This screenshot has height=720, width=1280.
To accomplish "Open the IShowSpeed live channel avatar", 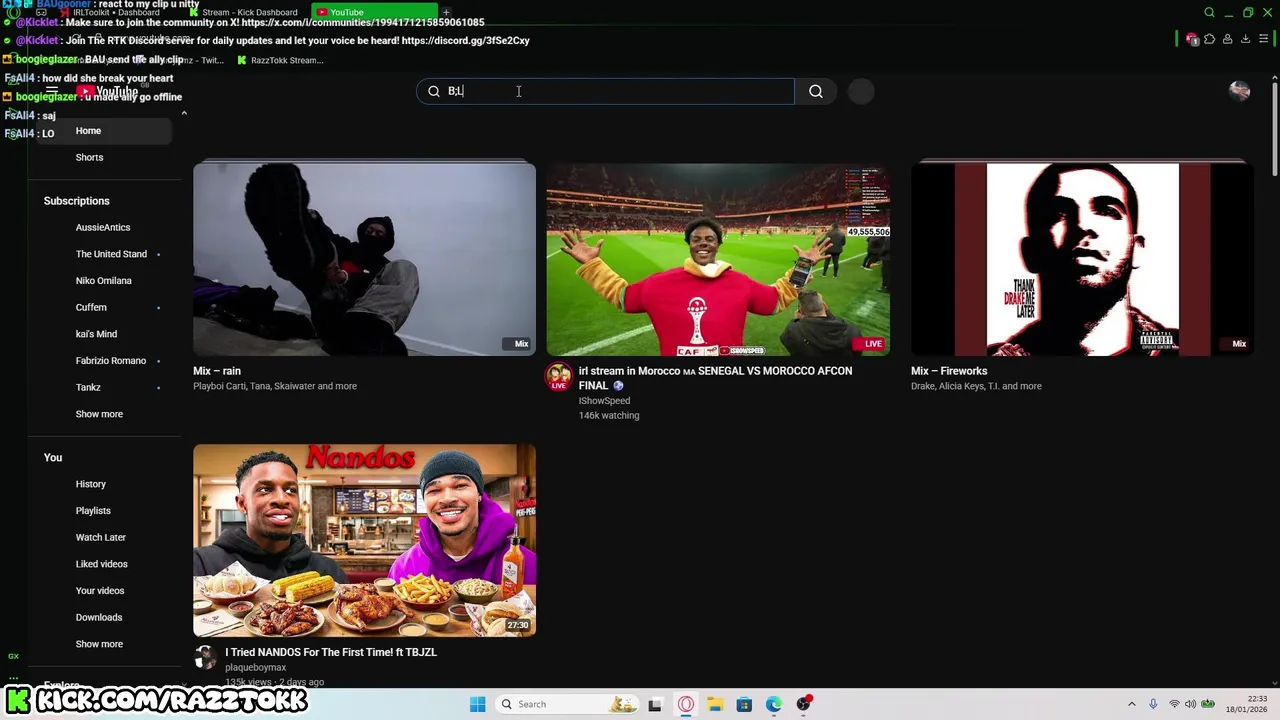I will (559, 376).
